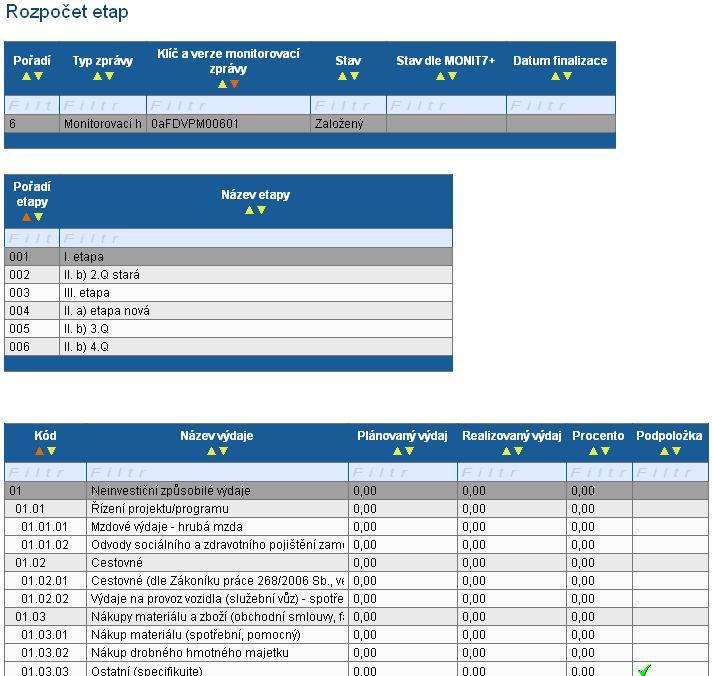Select stage 006 II. b) 4.Q
This screenshot has width=712, height=676.
pyautogui.click(x=228, y=347)
